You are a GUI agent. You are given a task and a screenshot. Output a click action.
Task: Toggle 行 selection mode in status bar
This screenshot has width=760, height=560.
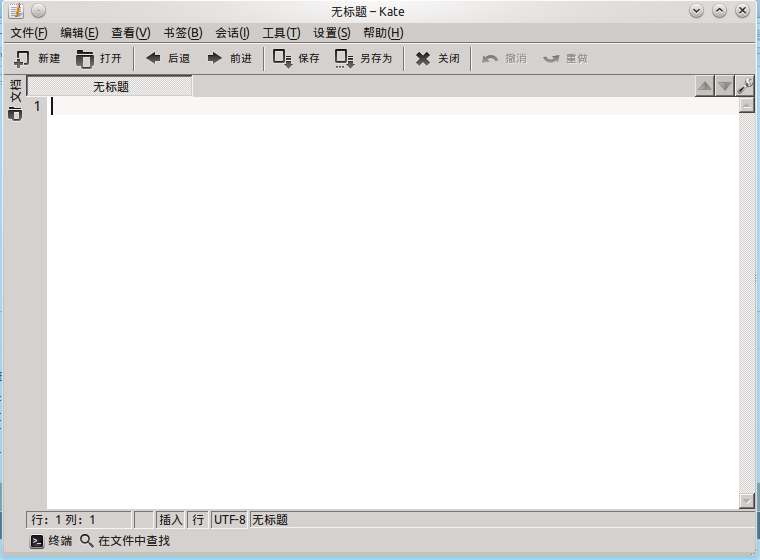click(x=198, y=520)
